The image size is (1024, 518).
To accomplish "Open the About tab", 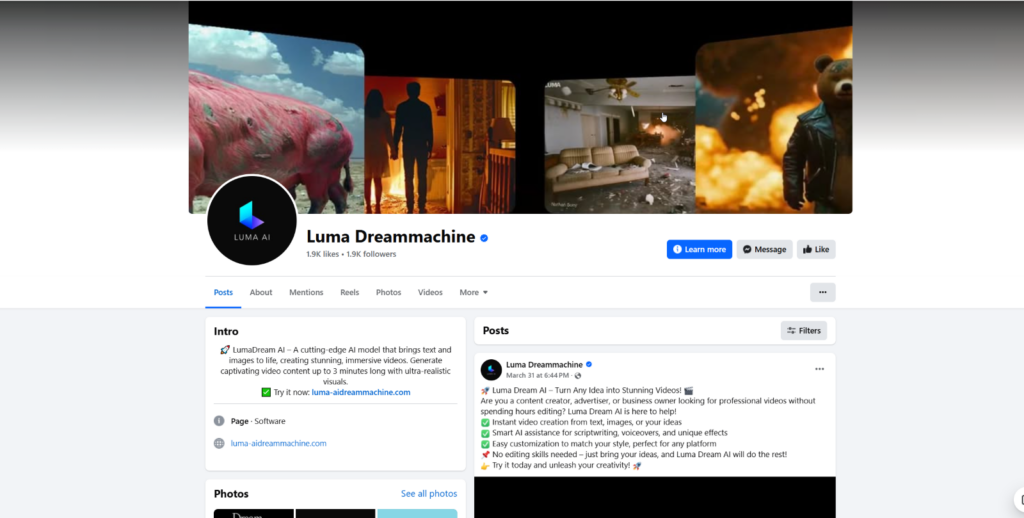I will pos(261,293).
